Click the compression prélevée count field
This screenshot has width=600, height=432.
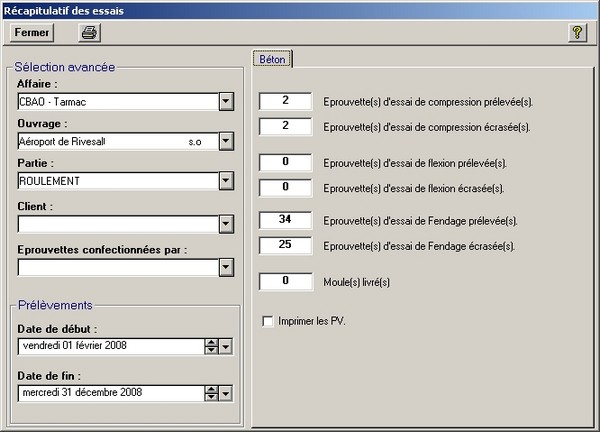287,102
